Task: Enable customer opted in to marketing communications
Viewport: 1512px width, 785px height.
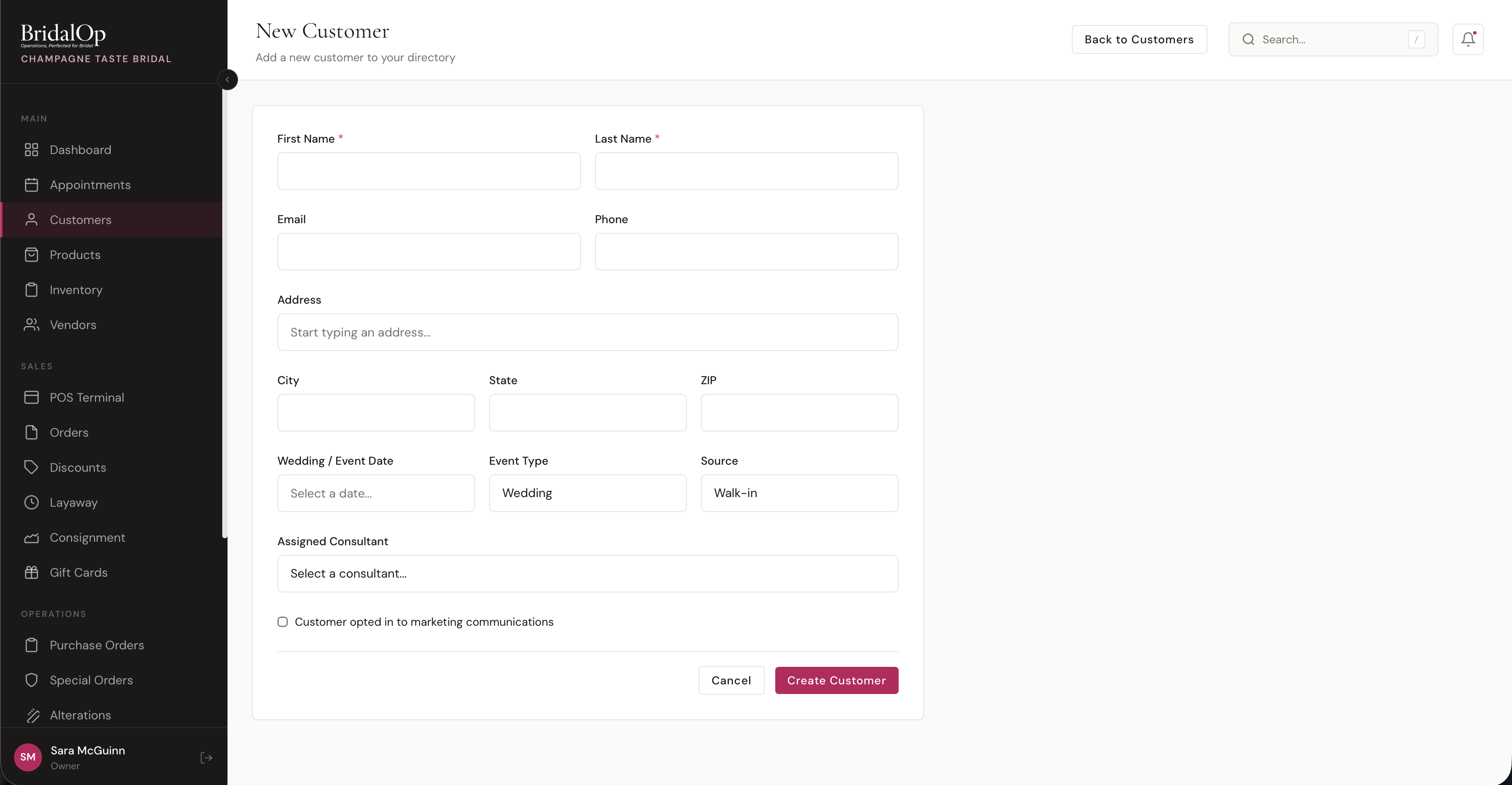Action: (x=282, y=622)
